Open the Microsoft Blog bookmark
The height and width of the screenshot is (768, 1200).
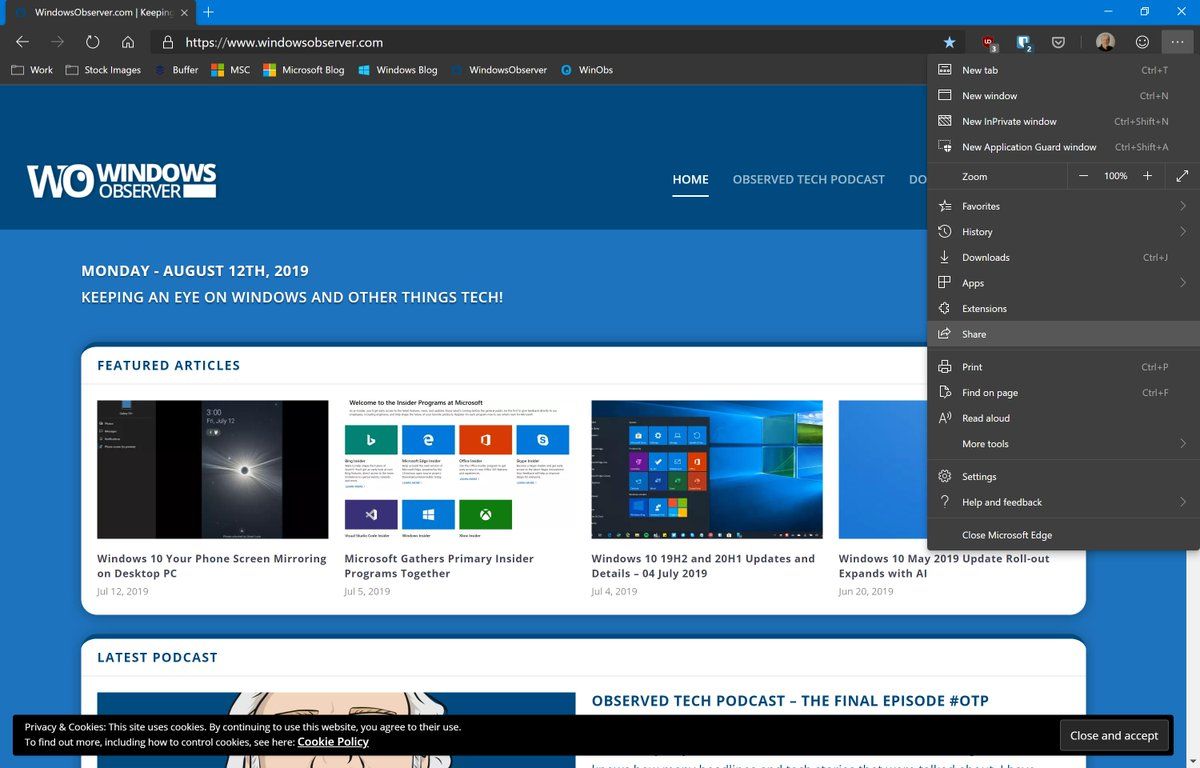[303, 70]
